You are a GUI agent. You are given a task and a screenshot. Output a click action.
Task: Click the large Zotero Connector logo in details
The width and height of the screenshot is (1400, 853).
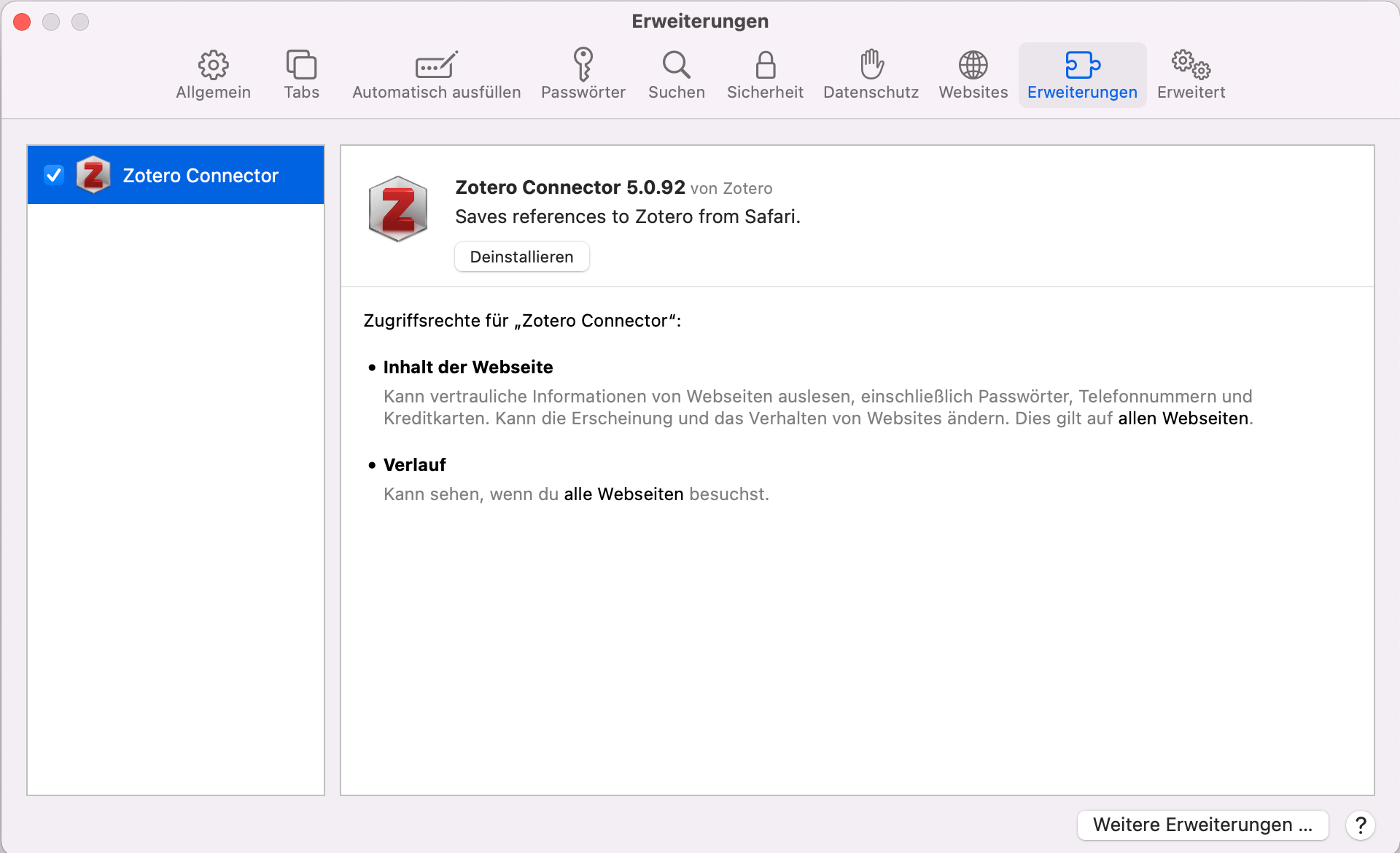tap(397, 209)
